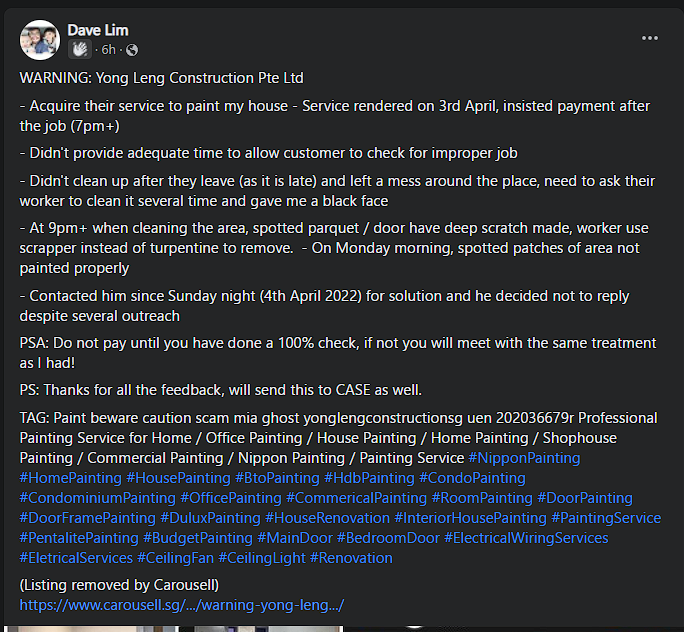The width and height of the screenshot is (684, 632).
Task: Open the #DoorPainting hashtag
Action: click(x=585, y=498)
